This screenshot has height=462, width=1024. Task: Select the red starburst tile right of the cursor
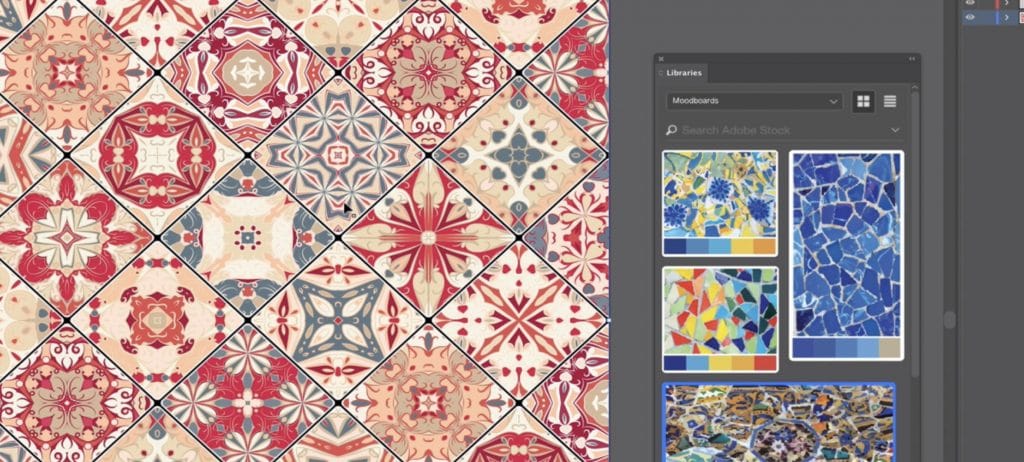point(428,237)
